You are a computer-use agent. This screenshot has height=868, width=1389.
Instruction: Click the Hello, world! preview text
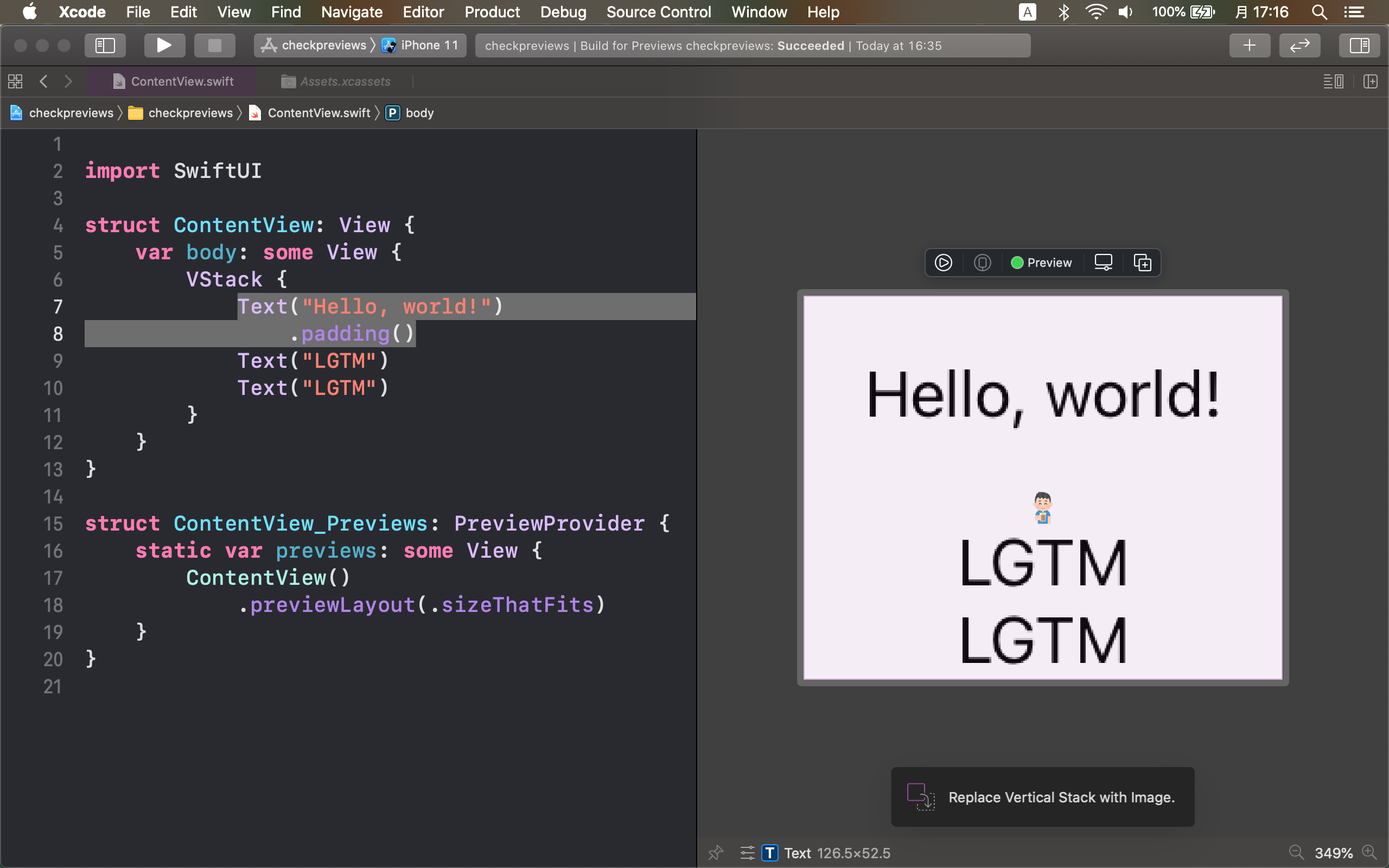(1042, 395)
